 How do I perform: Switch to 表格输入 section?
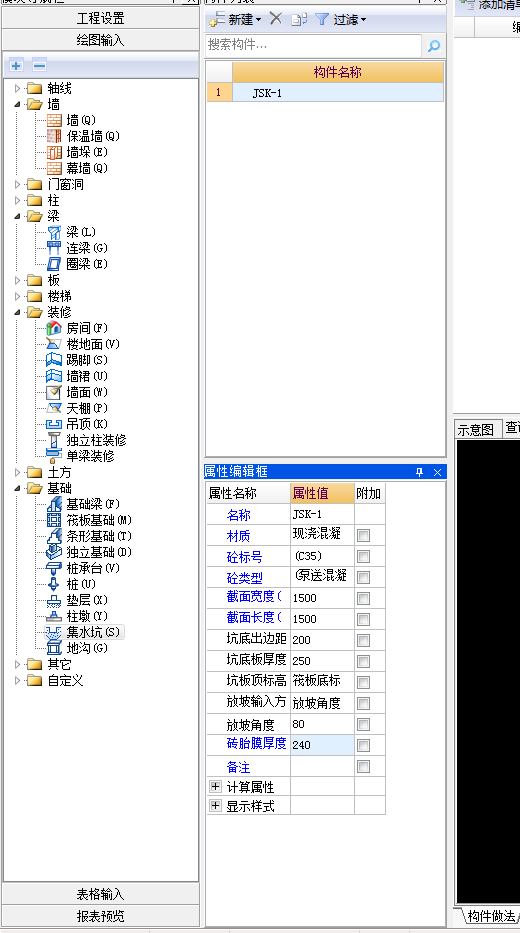click(x=101, y=894)
